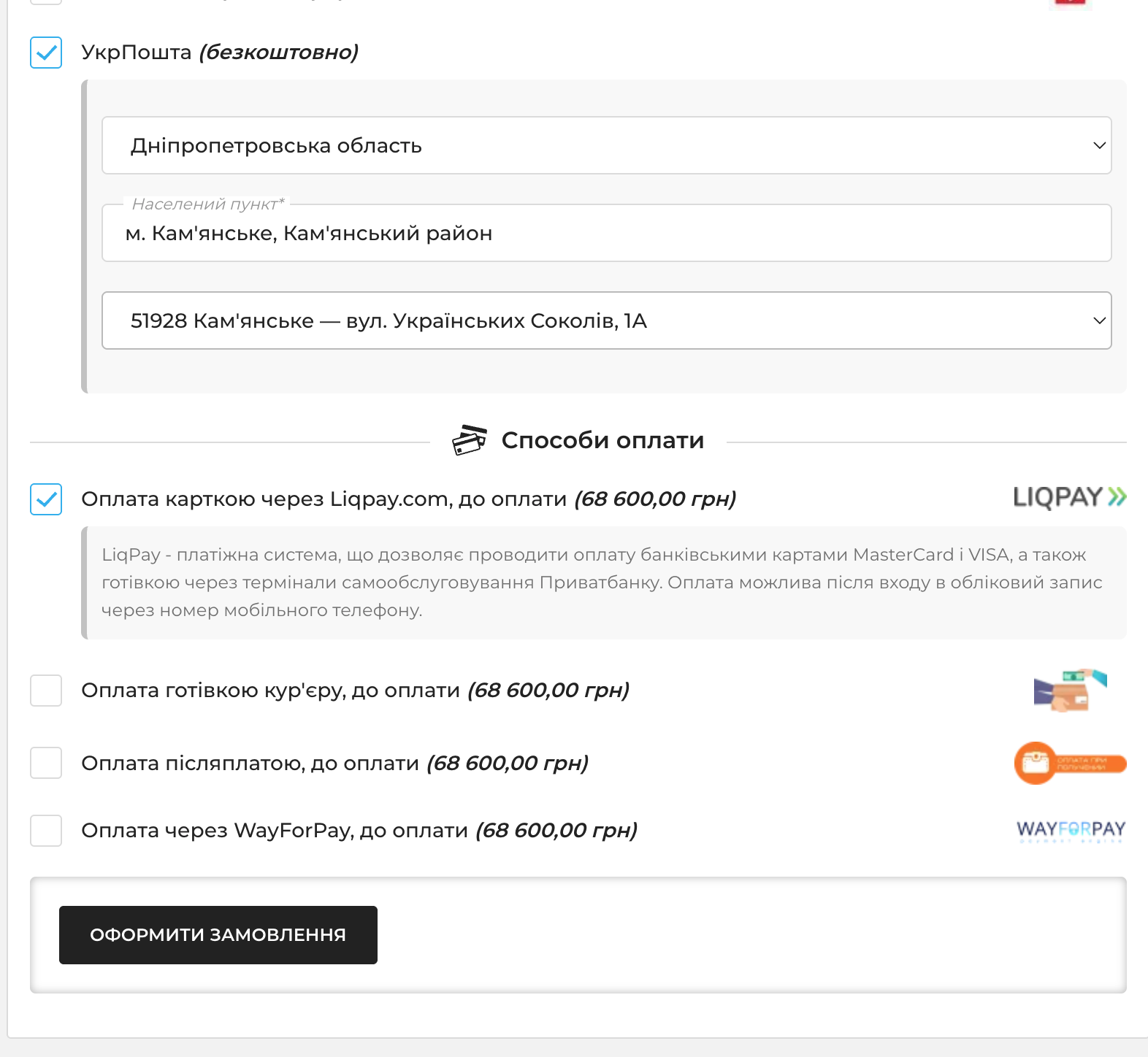Click the WayForPay logo
Image resolution: width=1148 pixels, height=1057 pixels.
1071,831
